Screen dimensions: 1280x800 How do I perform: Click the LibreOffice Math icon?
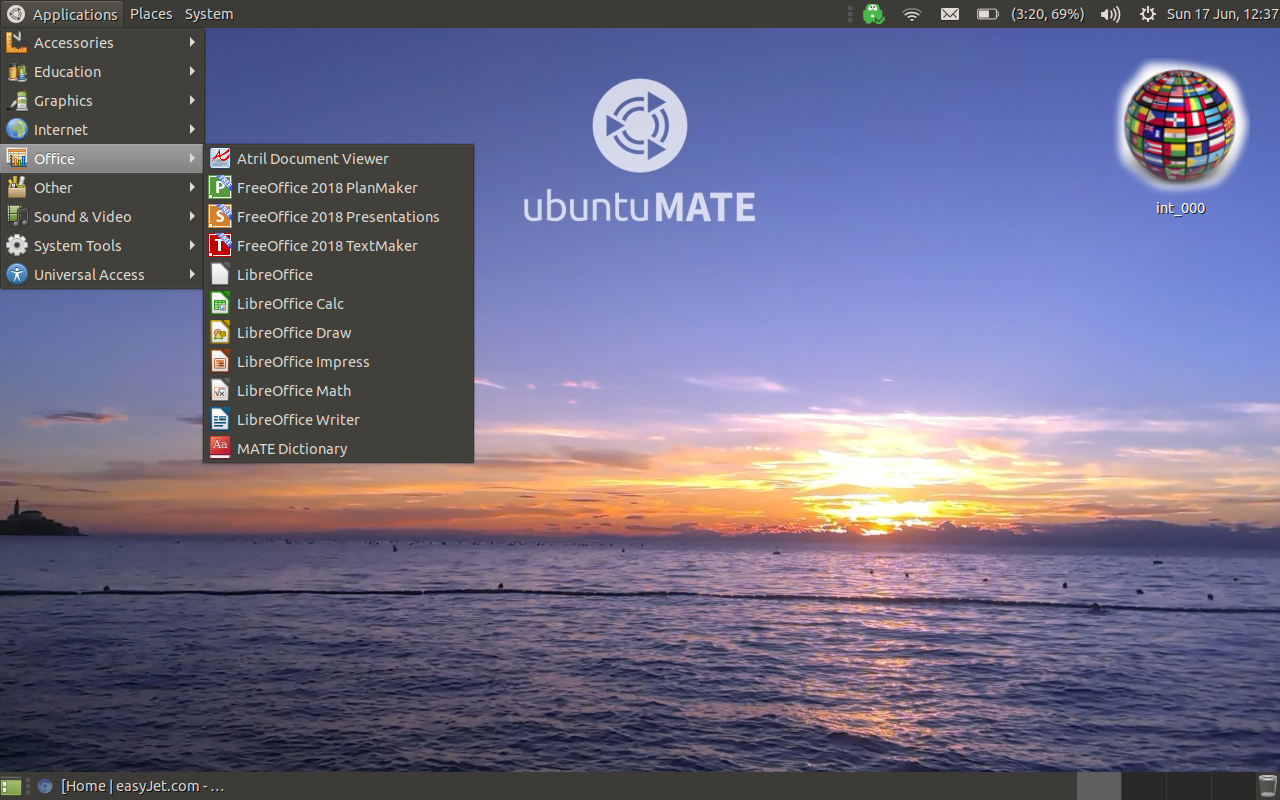tap(220, 391)
